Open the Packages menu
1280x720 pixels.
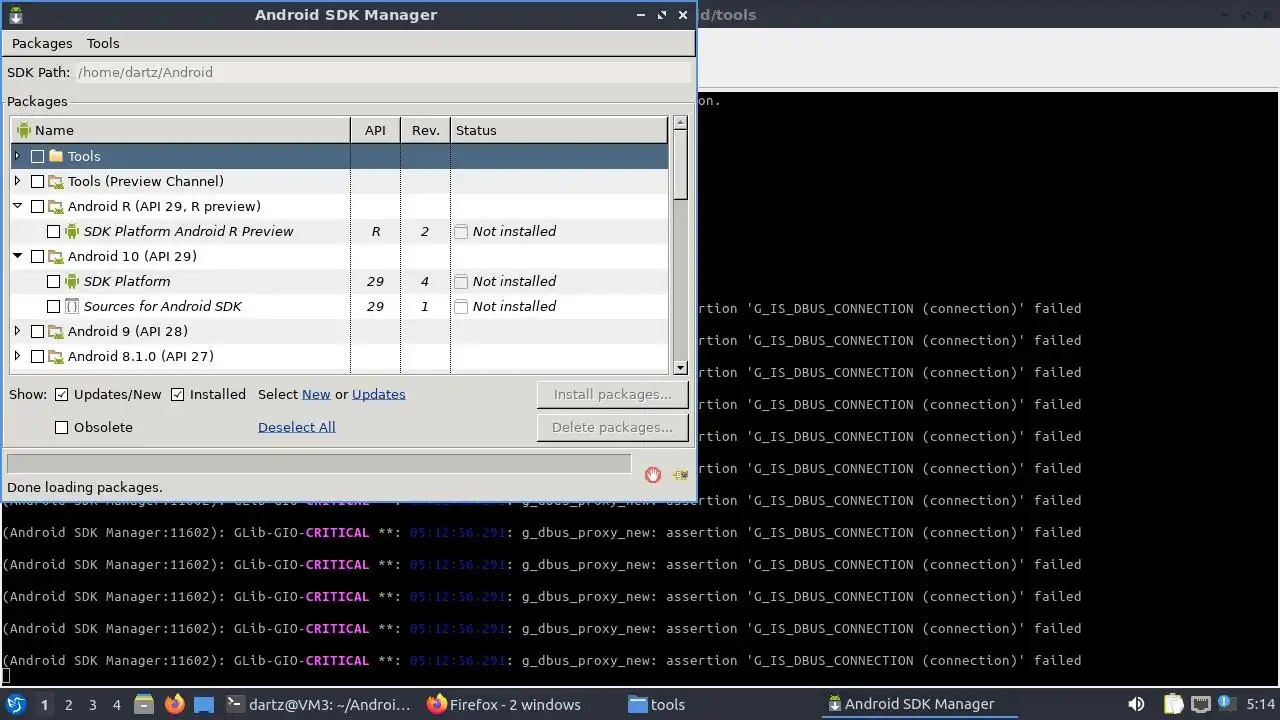click(42, 43)
